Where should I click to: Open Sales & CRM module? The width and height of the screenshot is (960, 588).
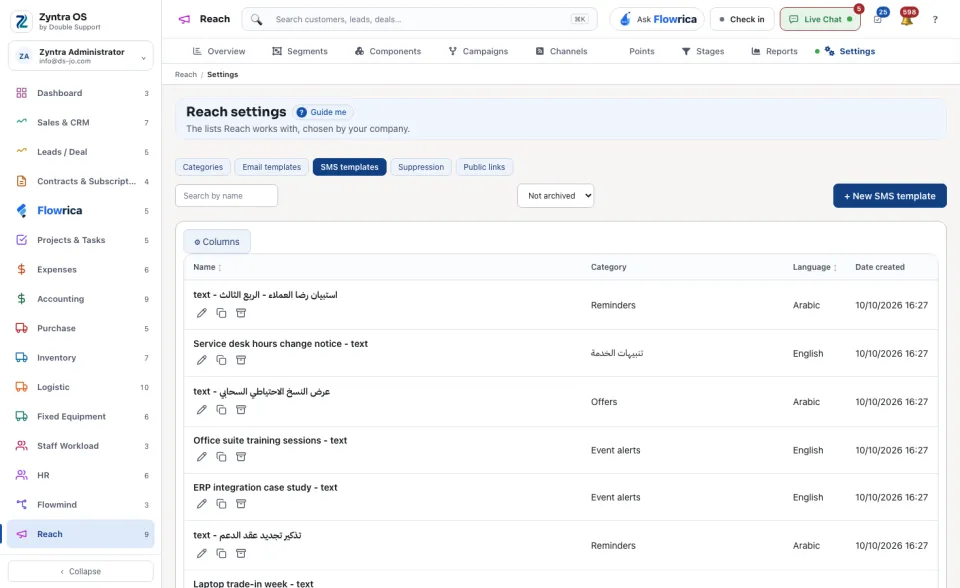click(81, 122)
